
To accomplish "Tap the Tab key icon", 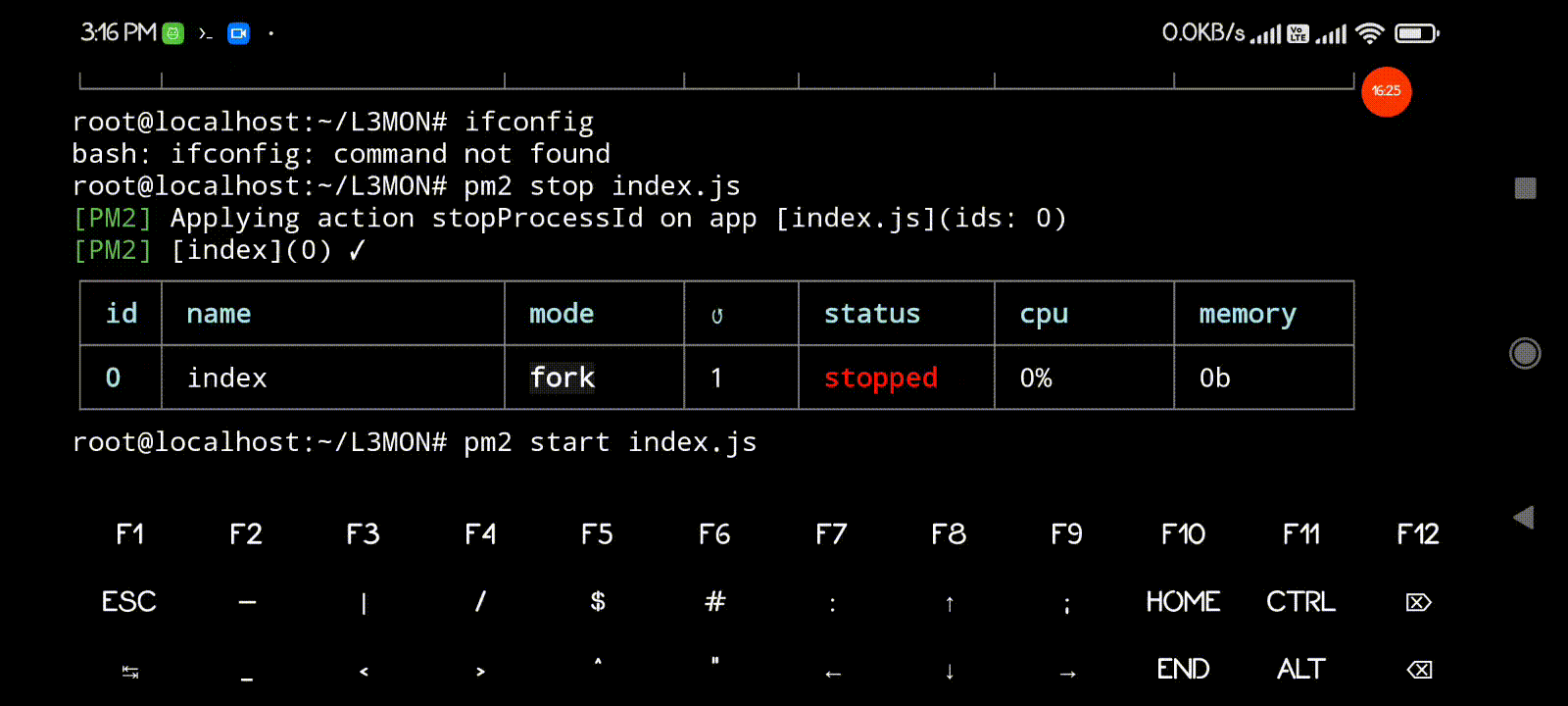I will (129, 672).
